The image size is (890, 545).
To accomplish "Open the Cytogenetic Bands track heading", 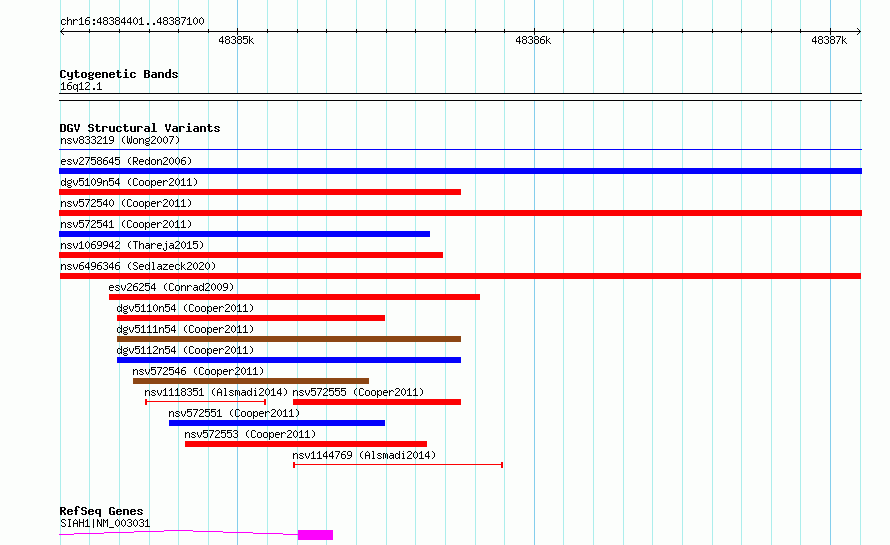I will pyautogui.click(x=119, y=74).
